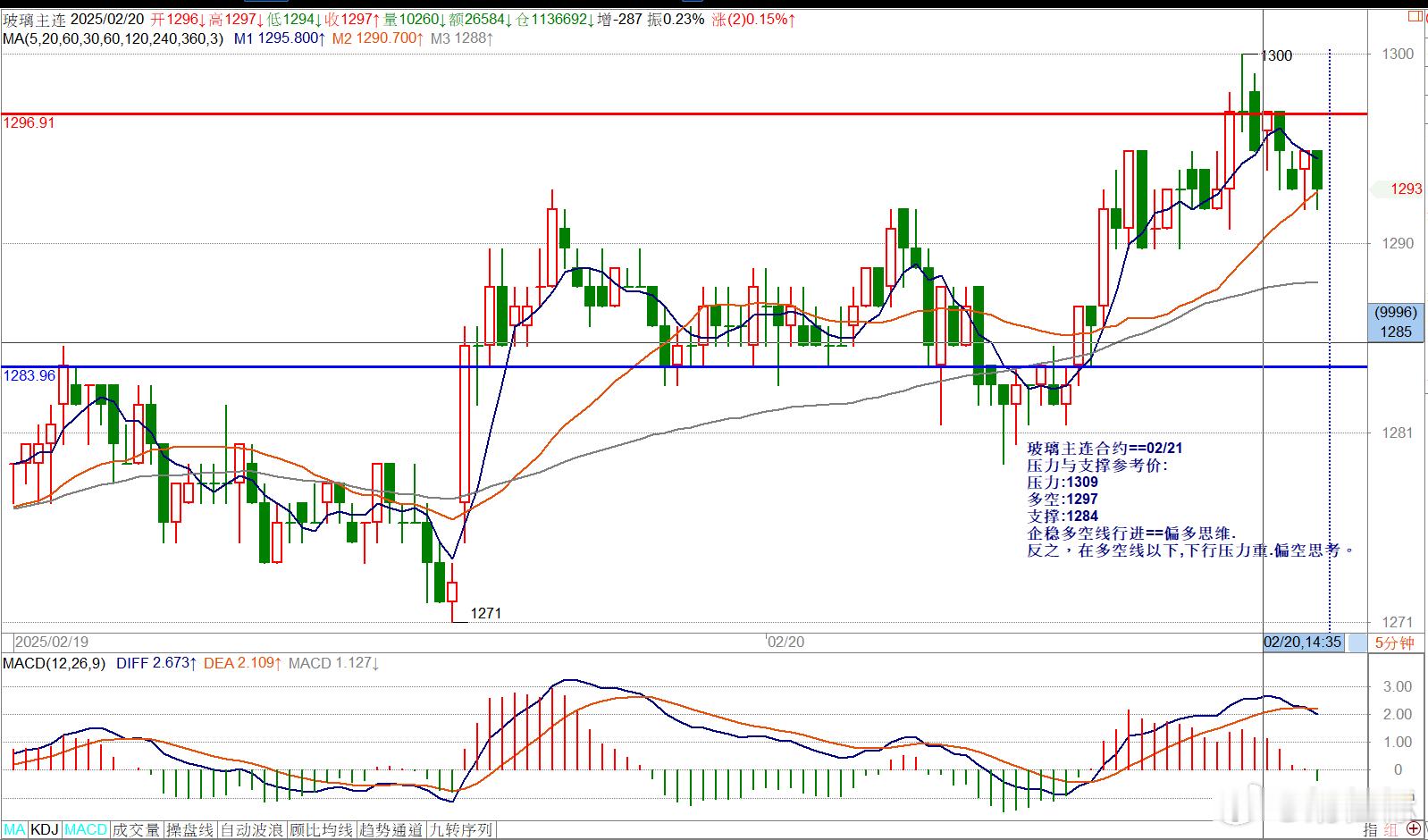The height and width of the screenshot is (840, 1428).
Task: Click the 1290 price axis label
Action: (x=1399, y=243)
